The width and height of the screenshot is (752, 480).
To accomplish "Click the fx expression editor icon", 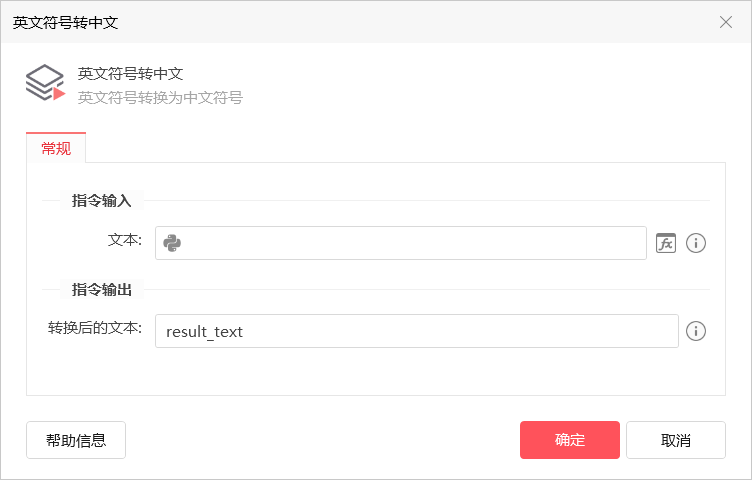I will tap(666, 243).
